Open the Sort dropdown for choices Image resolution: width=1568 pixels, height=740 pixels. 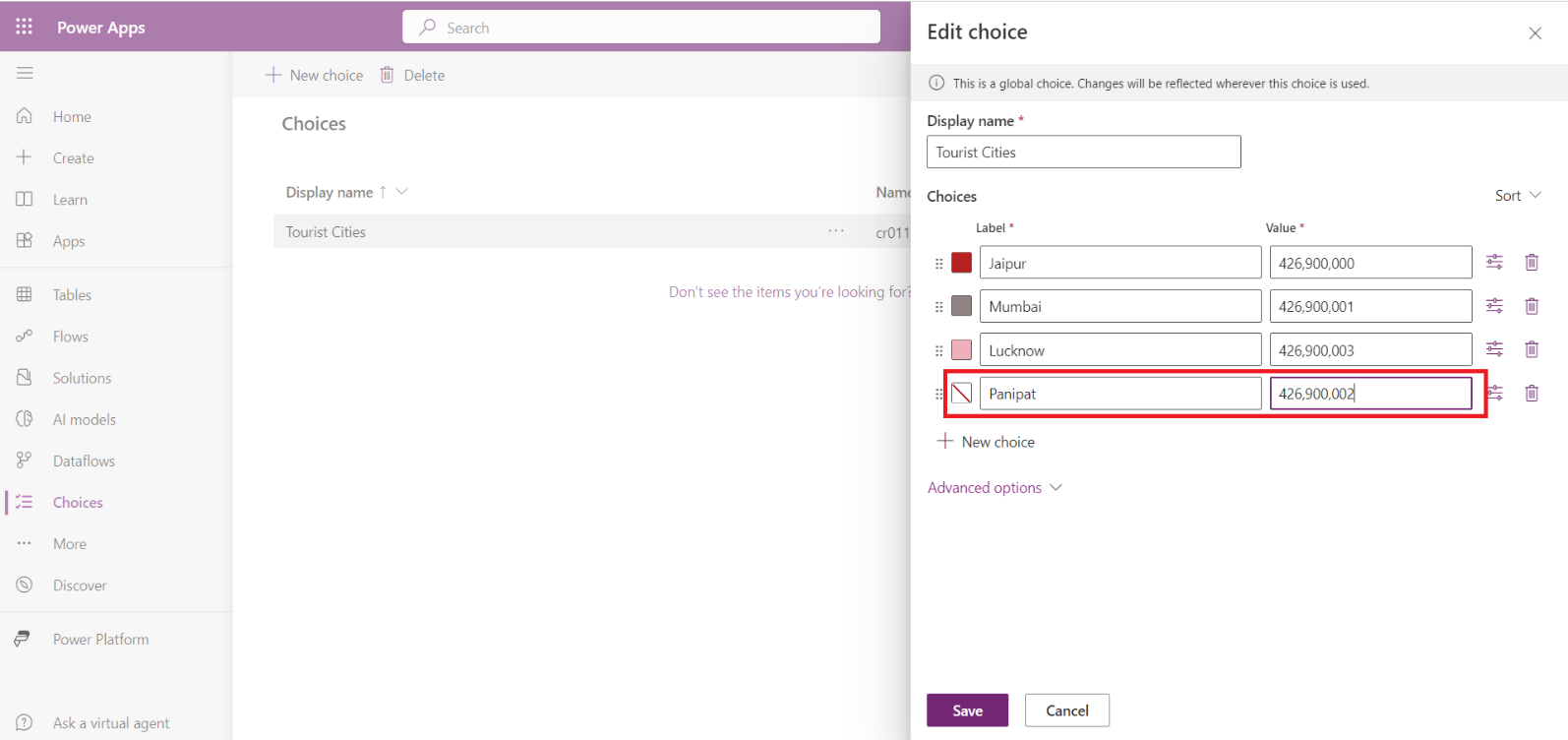click(x=1517, y=196)
